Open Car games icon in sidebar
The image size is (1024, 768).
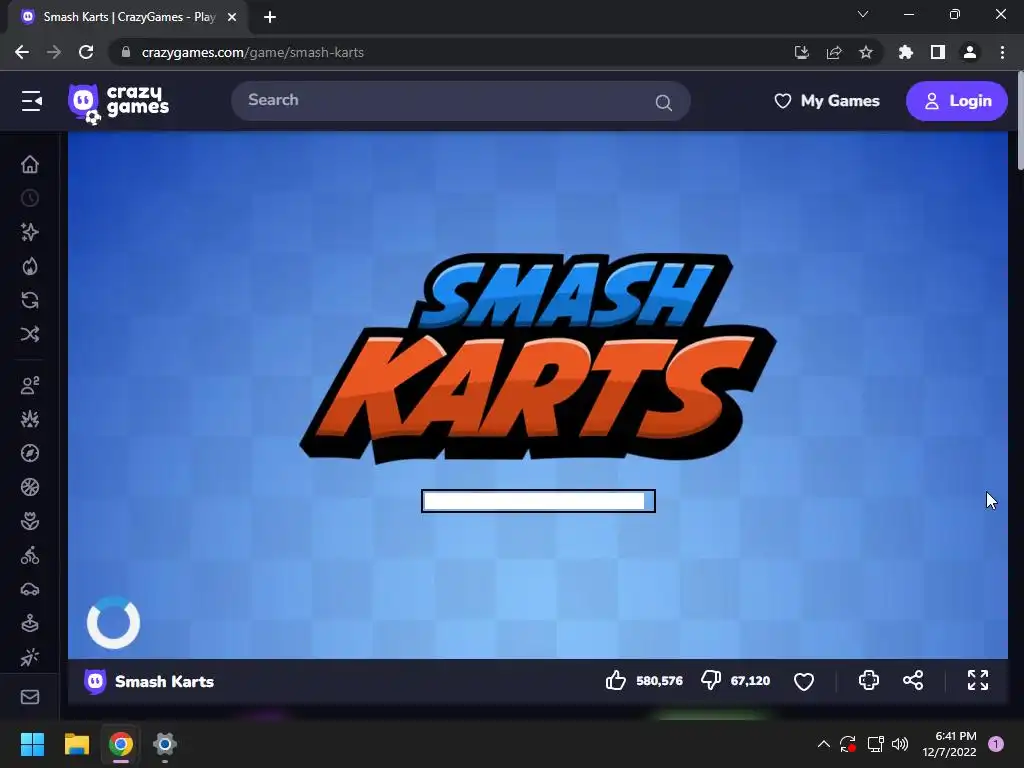coord(30,589)
